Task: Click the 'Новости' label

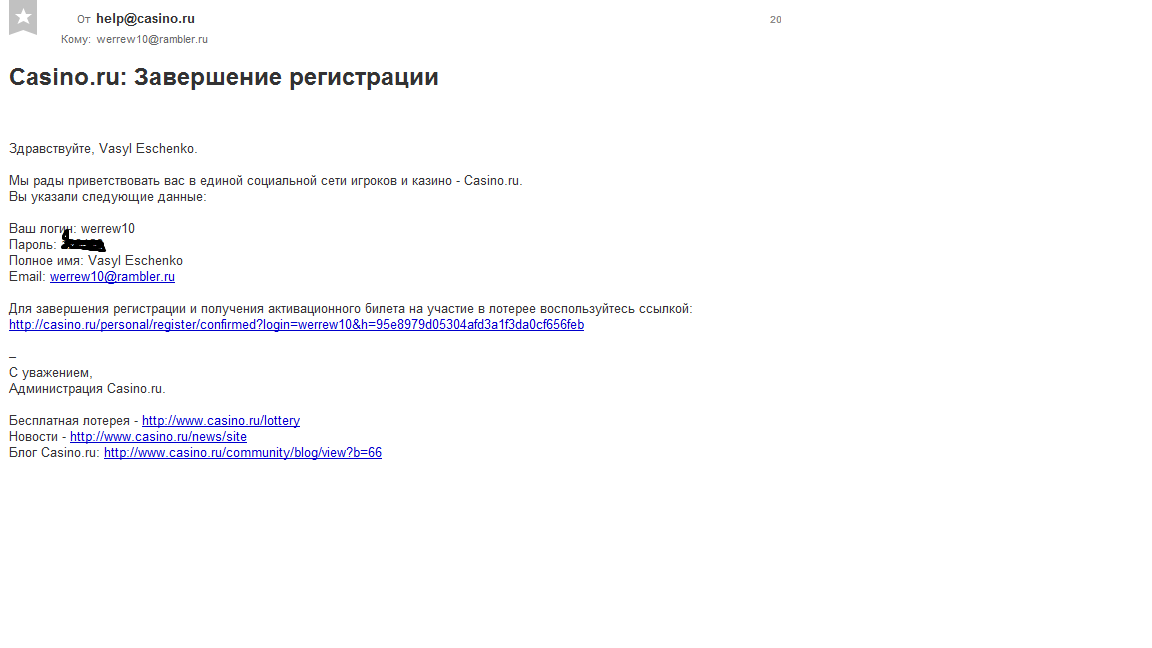Action: click(x=33, y=437)
